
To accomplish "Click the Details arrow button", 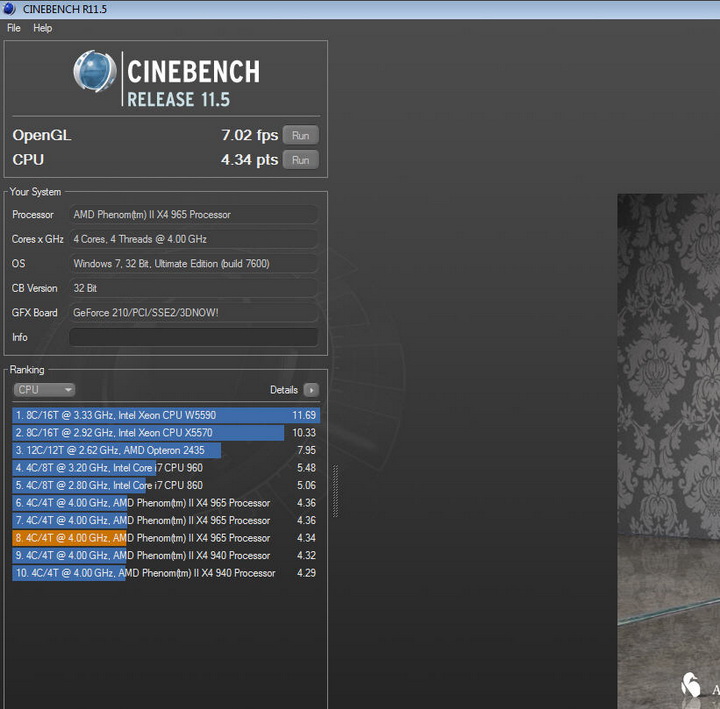I will point(311,390).
